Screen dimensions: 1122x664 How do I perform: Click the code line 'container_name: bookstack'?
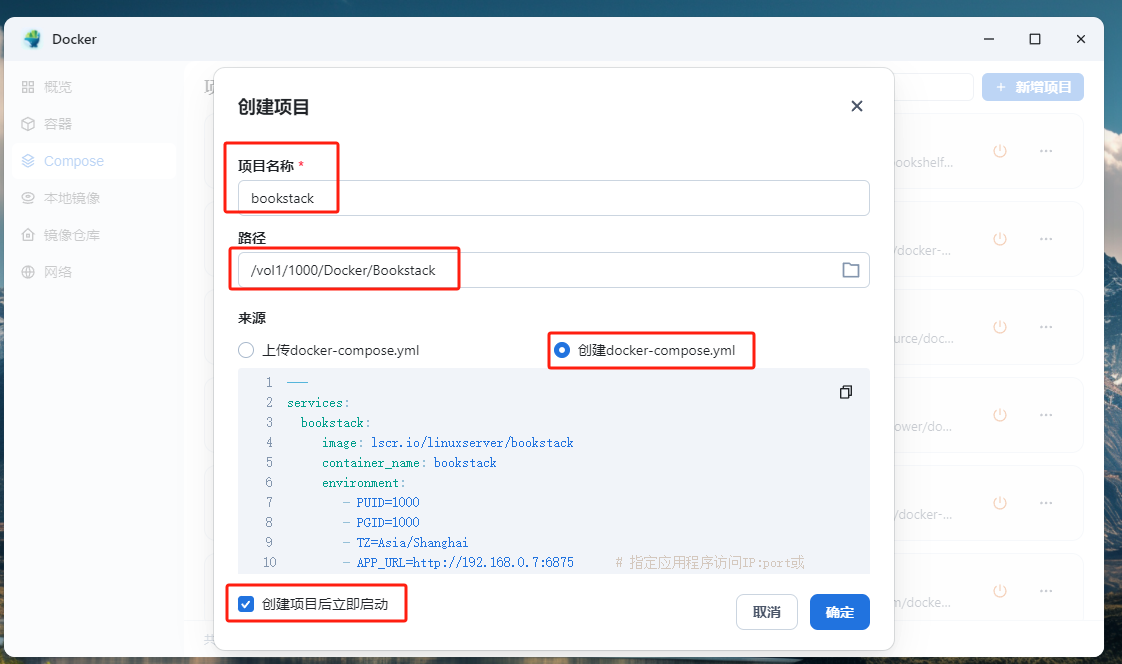409,463
